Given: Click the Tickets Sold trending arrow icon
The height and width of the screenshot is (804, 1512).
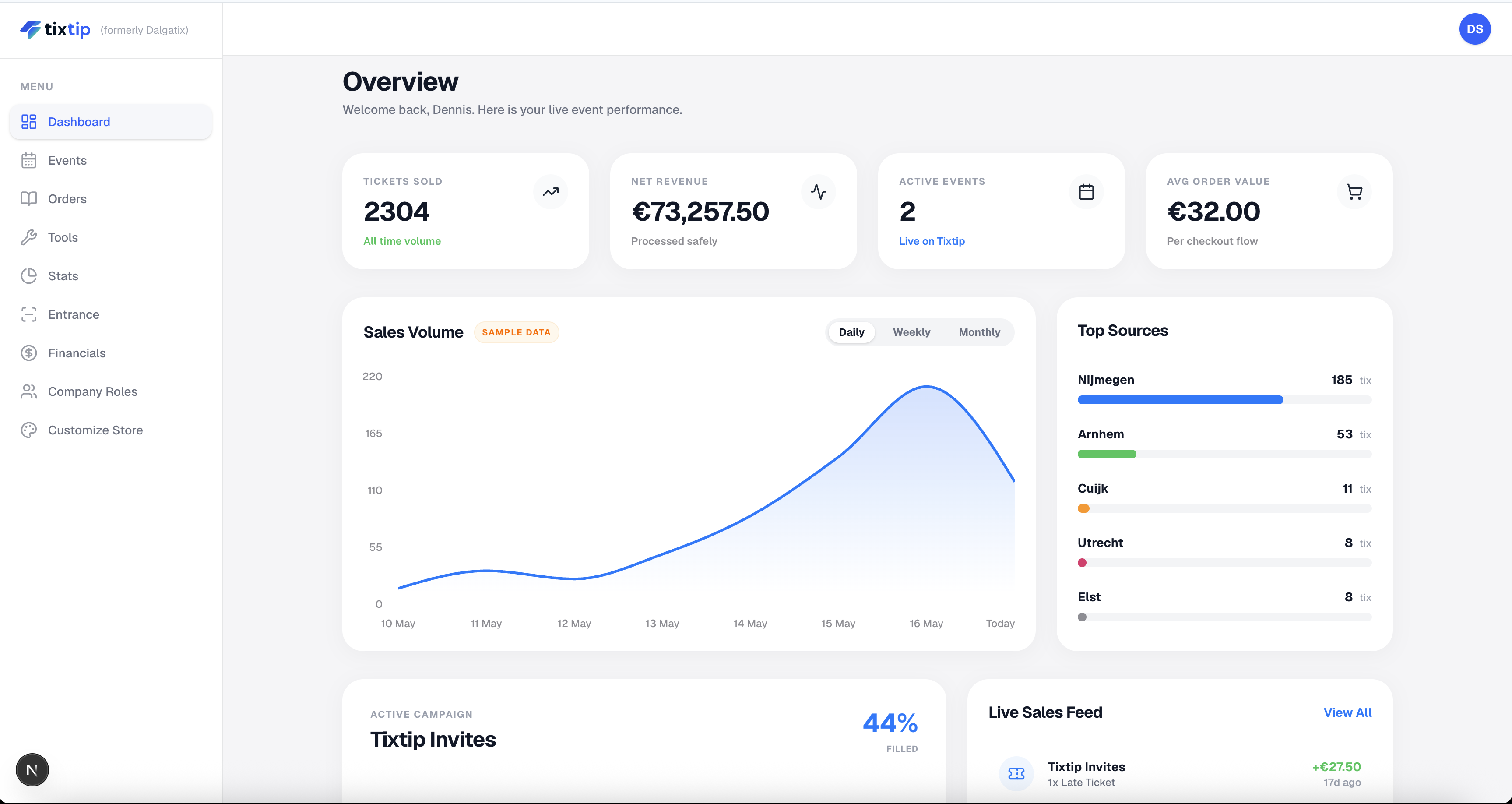Looking at the screenshot, I should point(551,192).
